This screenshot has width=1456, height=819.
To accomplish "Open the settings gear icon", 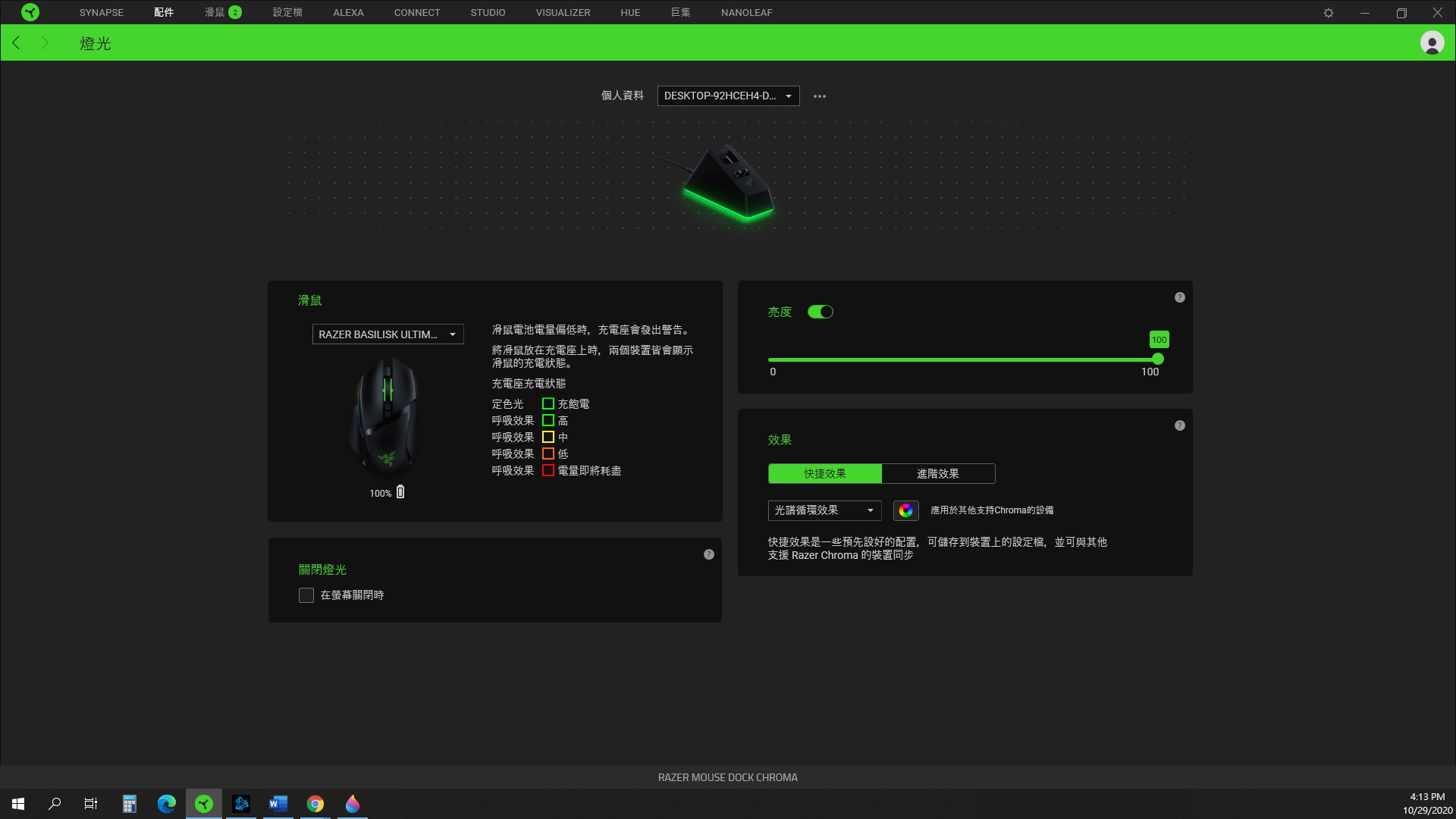I will (x=1329, y=13).
